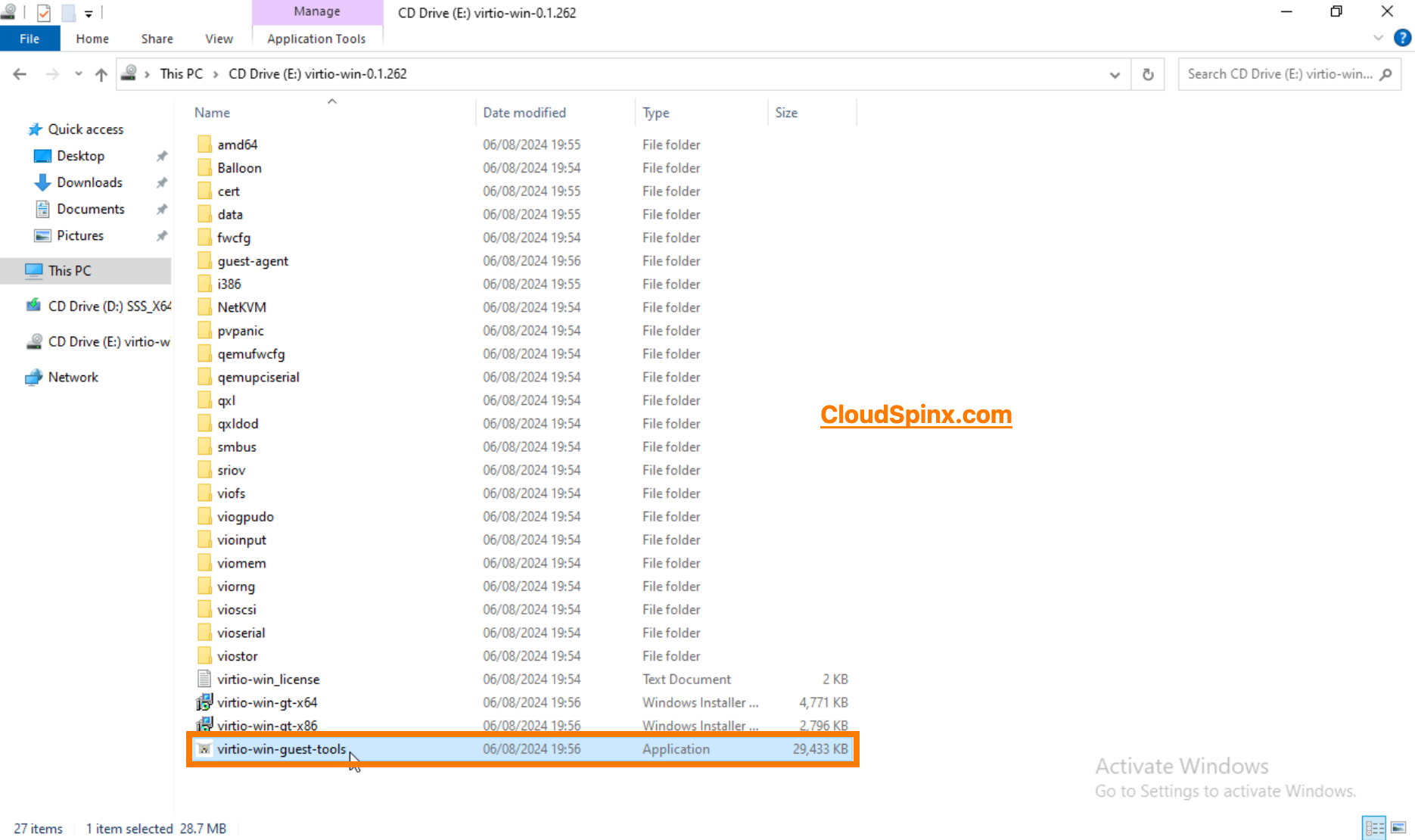This screenshot has width=1415, height=840.
Task: Click Downloads in the navigation pane
Action: 89,182
